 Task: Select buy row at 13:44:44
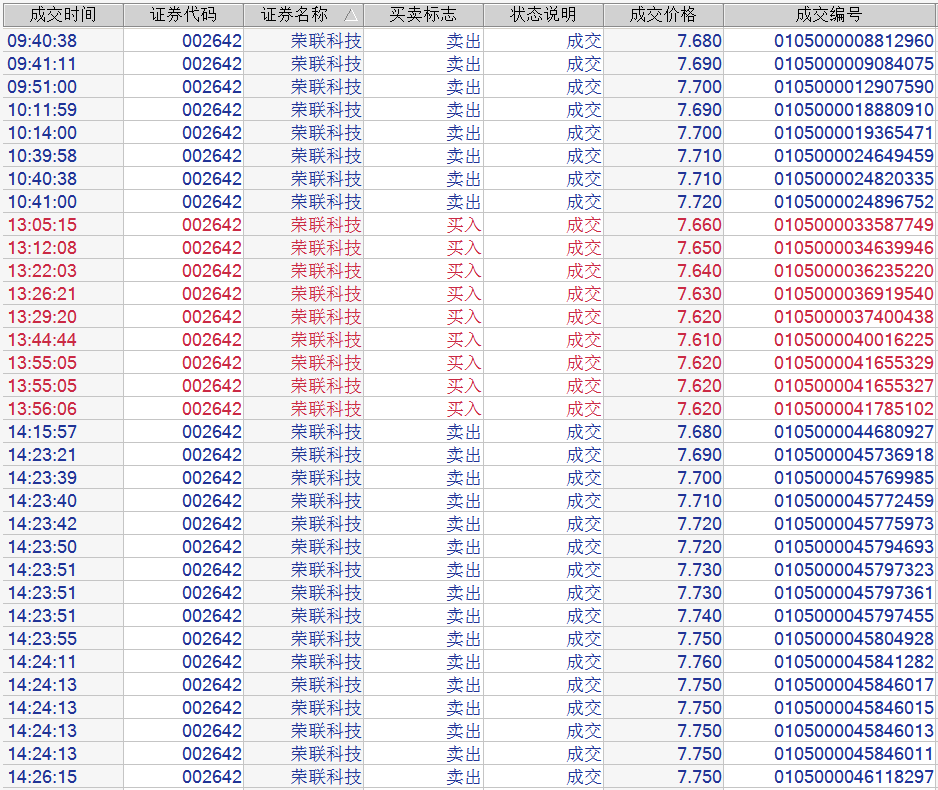469,340
